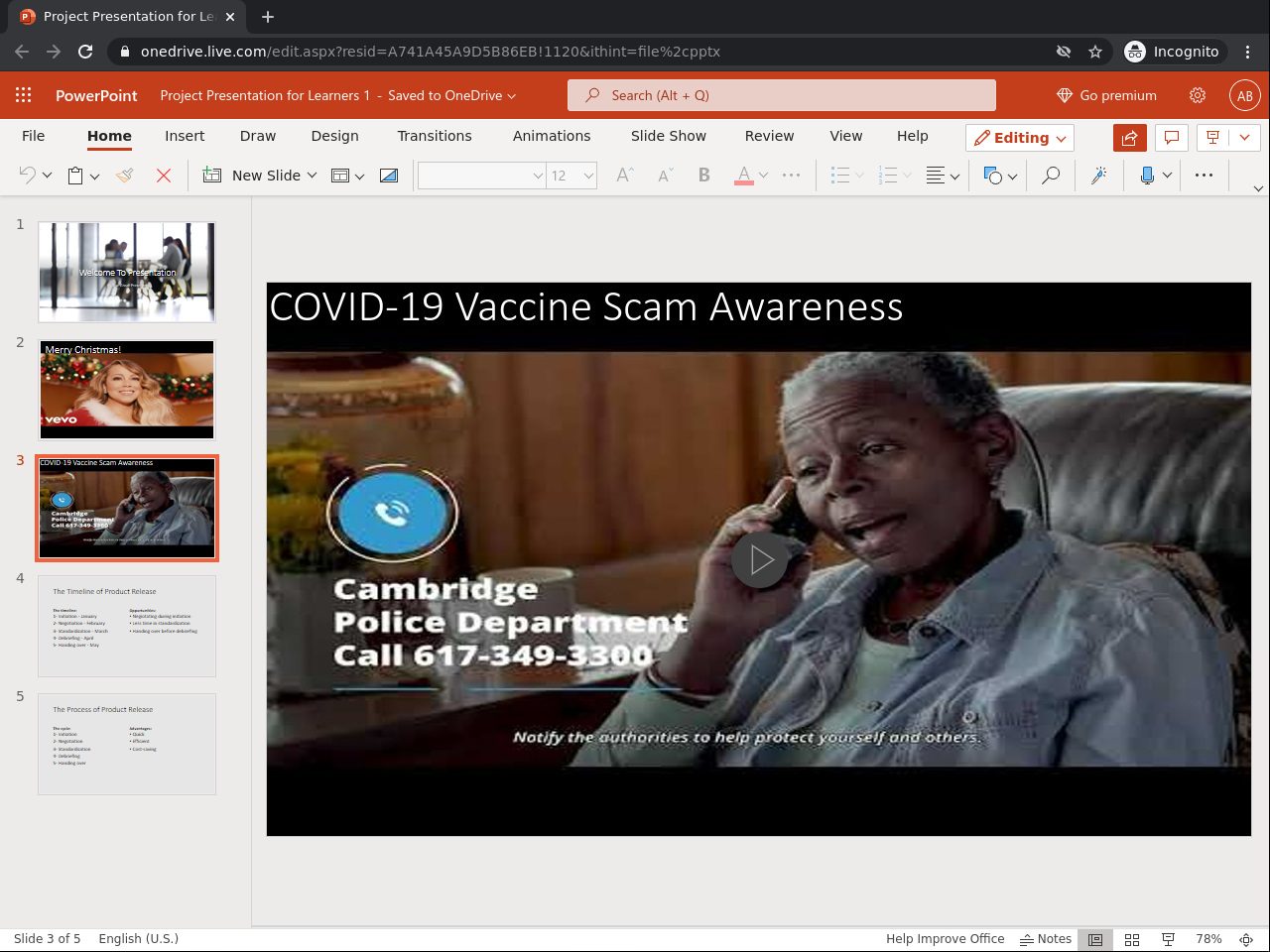Open the Chrome three-dot menu
This screenshot has height=952, width=1270.
pyautogui.click(x=1247, y=52)
